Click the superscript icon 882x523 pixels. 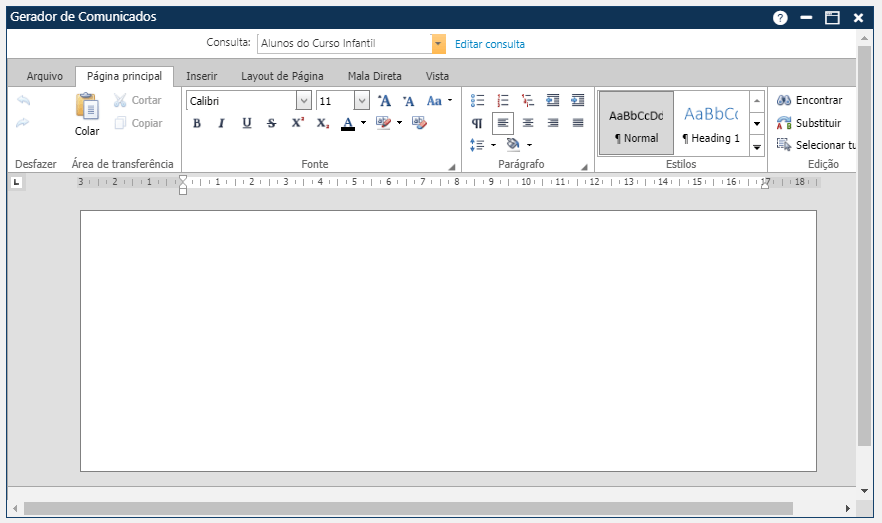point(297,123)
